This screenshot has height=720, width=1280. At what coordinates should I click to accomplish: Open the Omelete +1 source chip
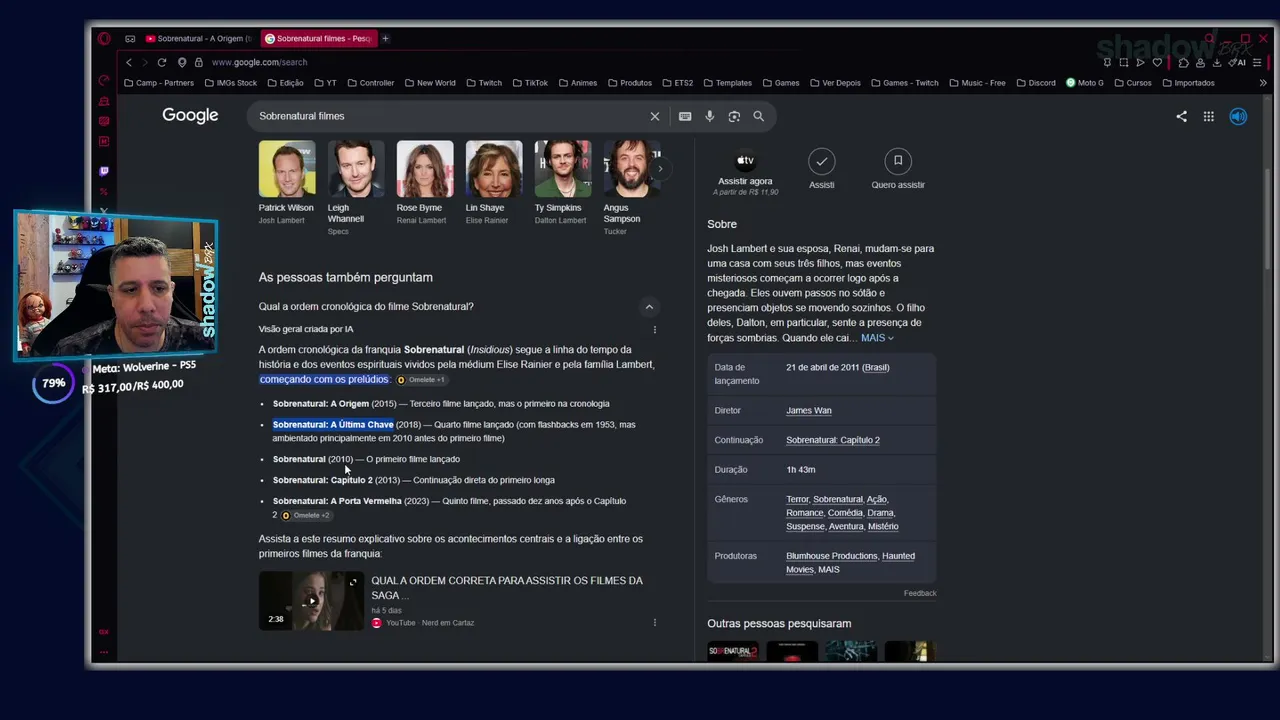[421, 380]
